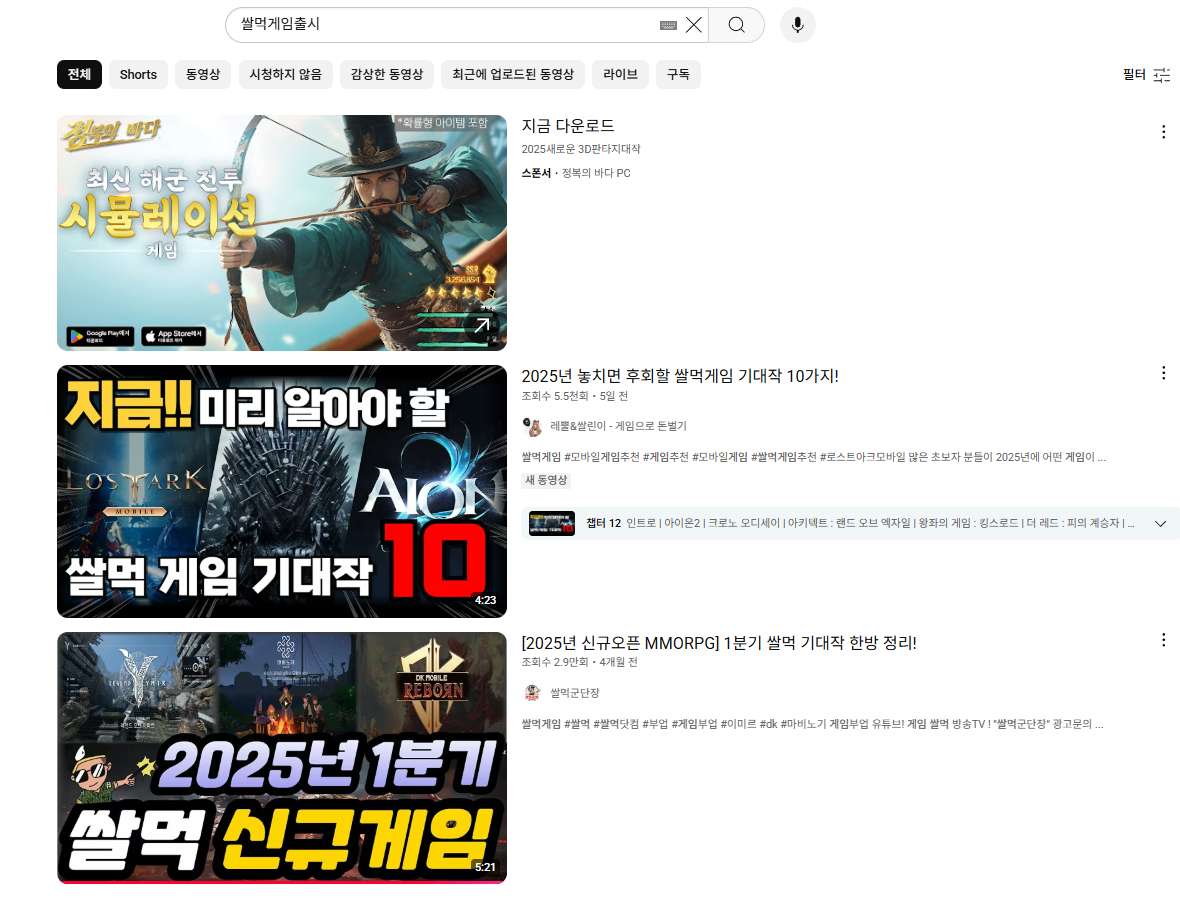Click the virtual keyboard icon in search box
This screenshot has height=899, width=1180.
tap(668, 25)
